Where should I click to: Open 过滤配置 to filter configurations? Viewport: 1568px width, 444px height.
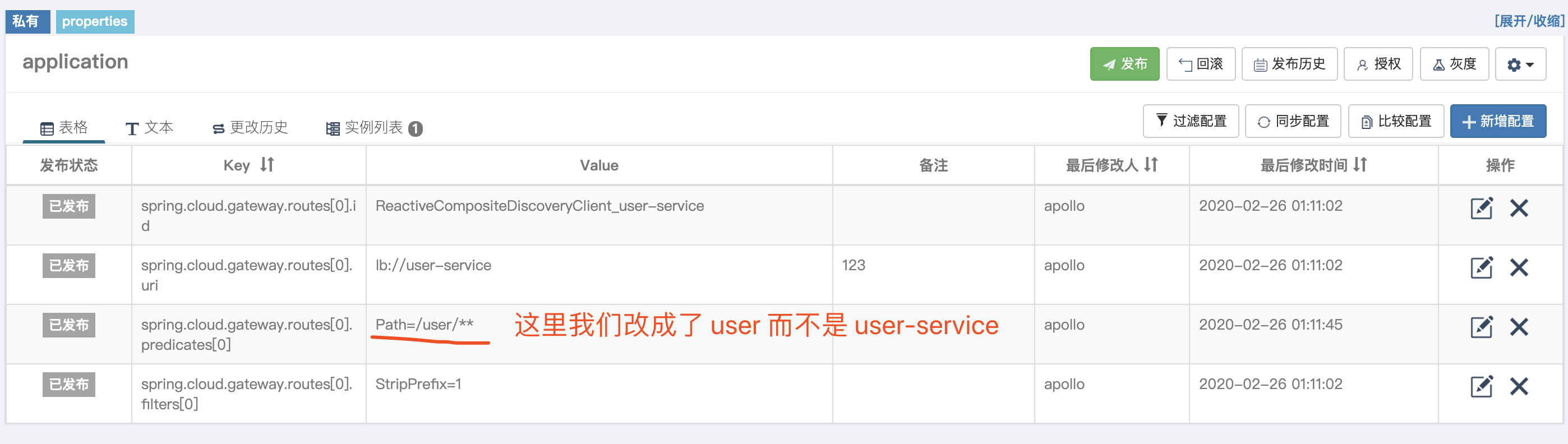[x=1191, y=121]
